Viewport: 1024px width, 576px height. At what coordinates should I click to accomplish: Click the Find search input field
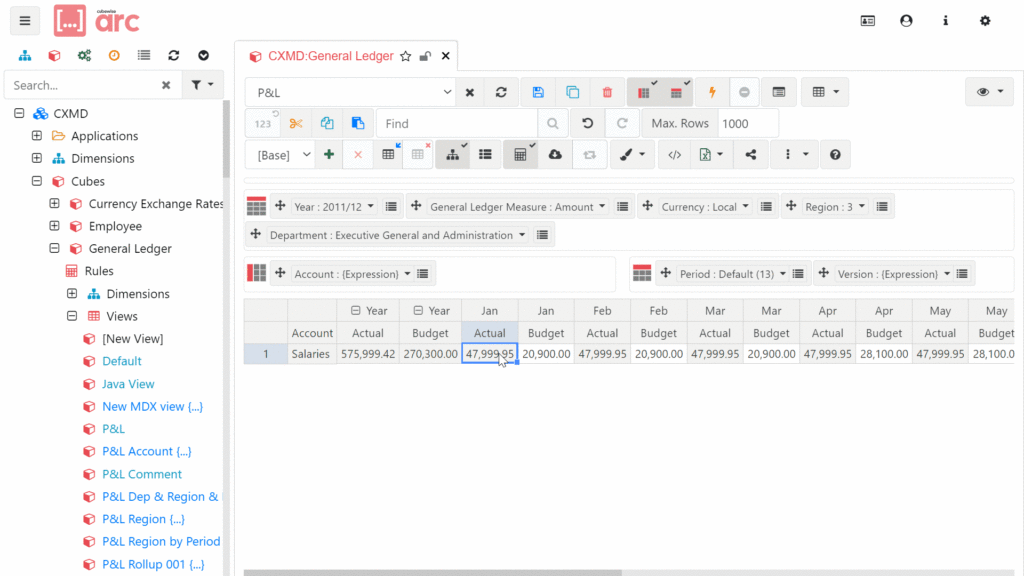(456, 124)
